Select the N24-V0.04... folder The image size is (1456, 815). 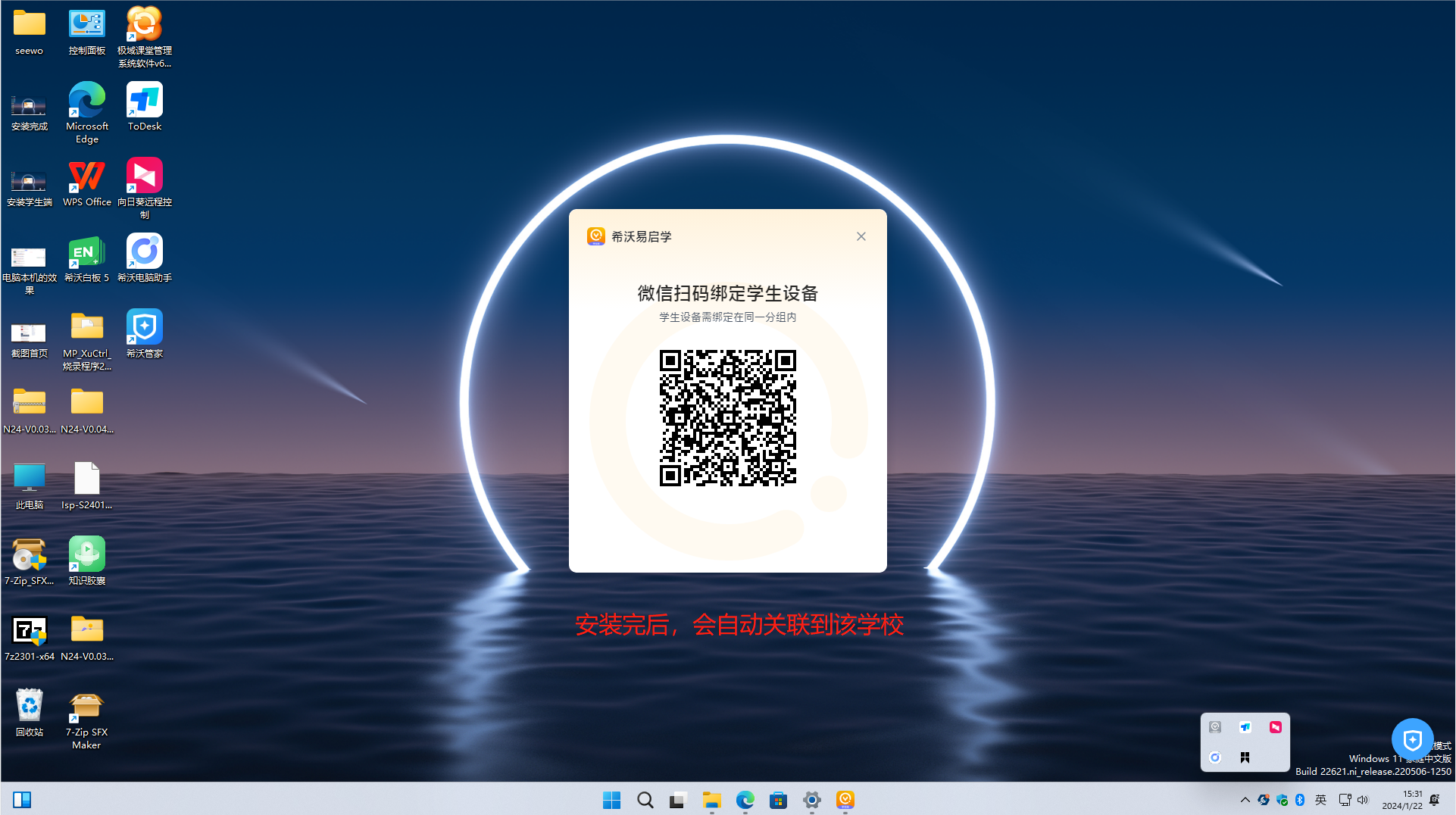coord(87,411)
